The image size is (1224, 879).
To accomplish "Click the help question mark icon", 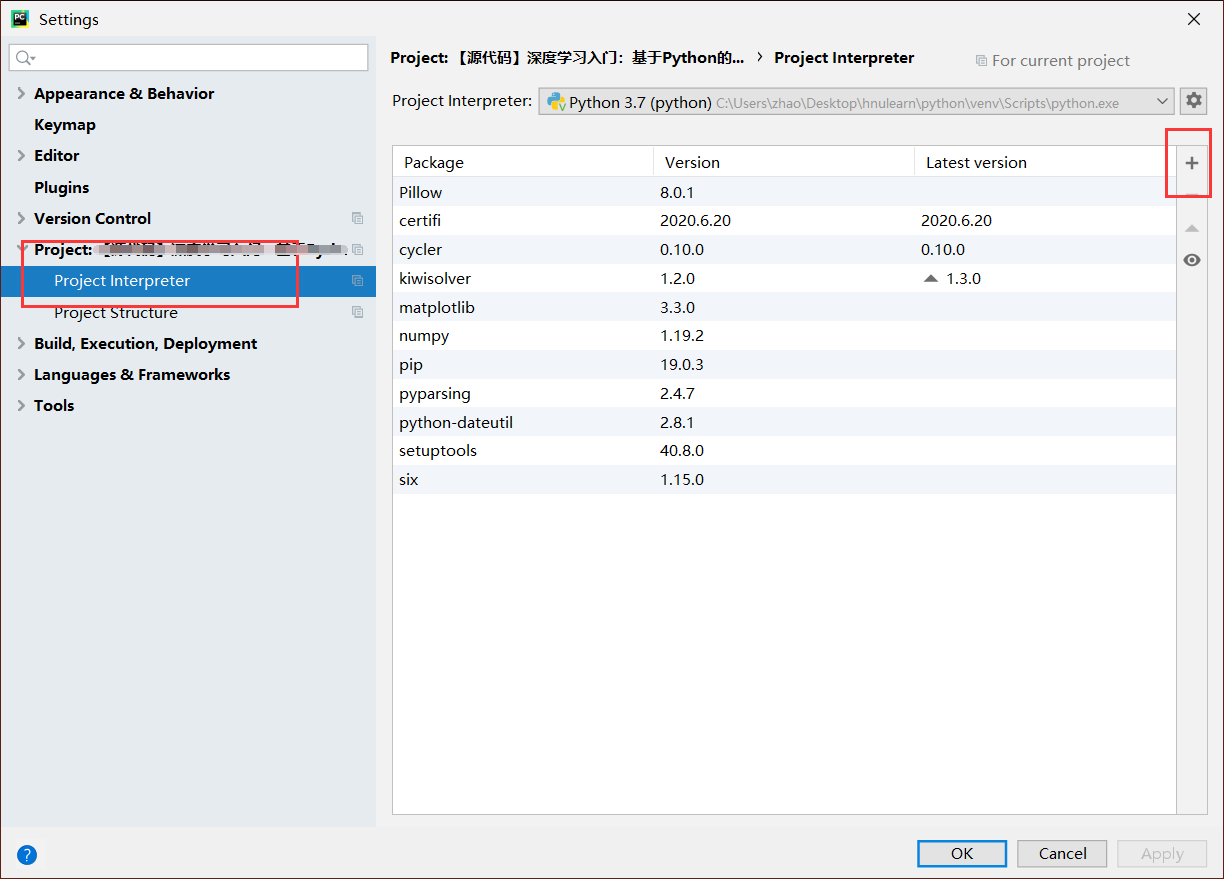I will click(27, 854).
